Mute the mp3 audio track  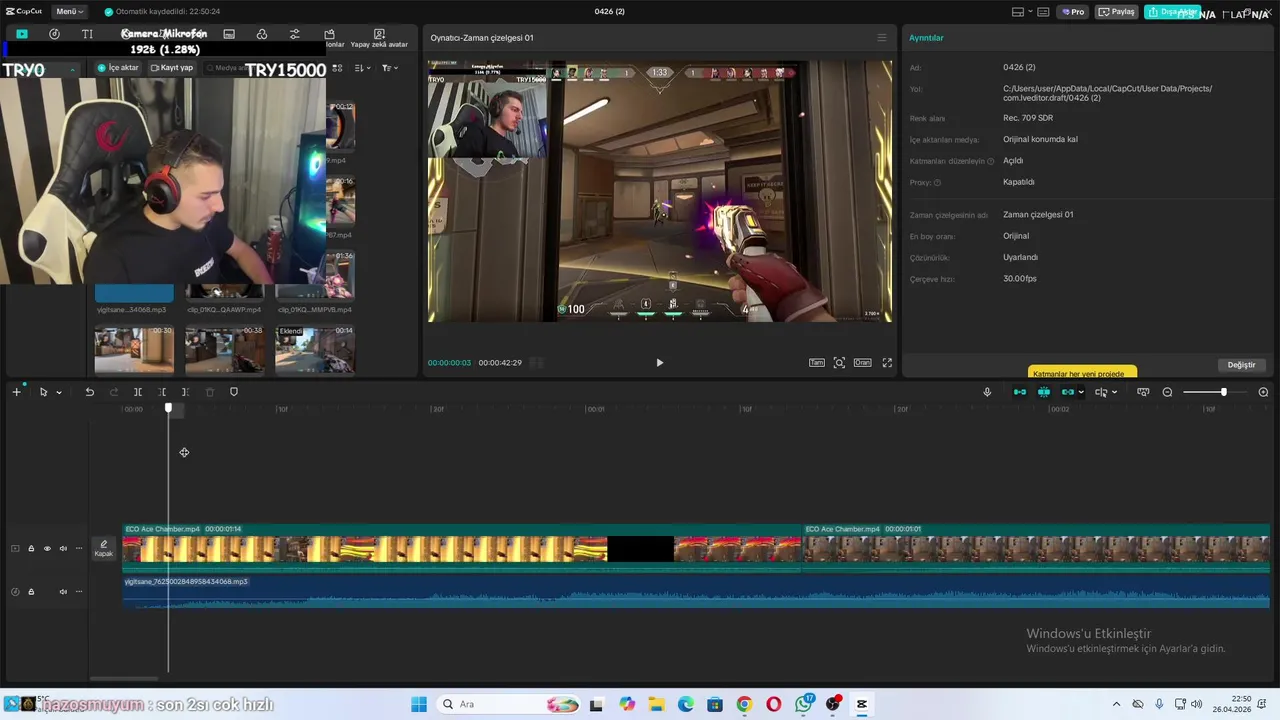pos(63,591)
